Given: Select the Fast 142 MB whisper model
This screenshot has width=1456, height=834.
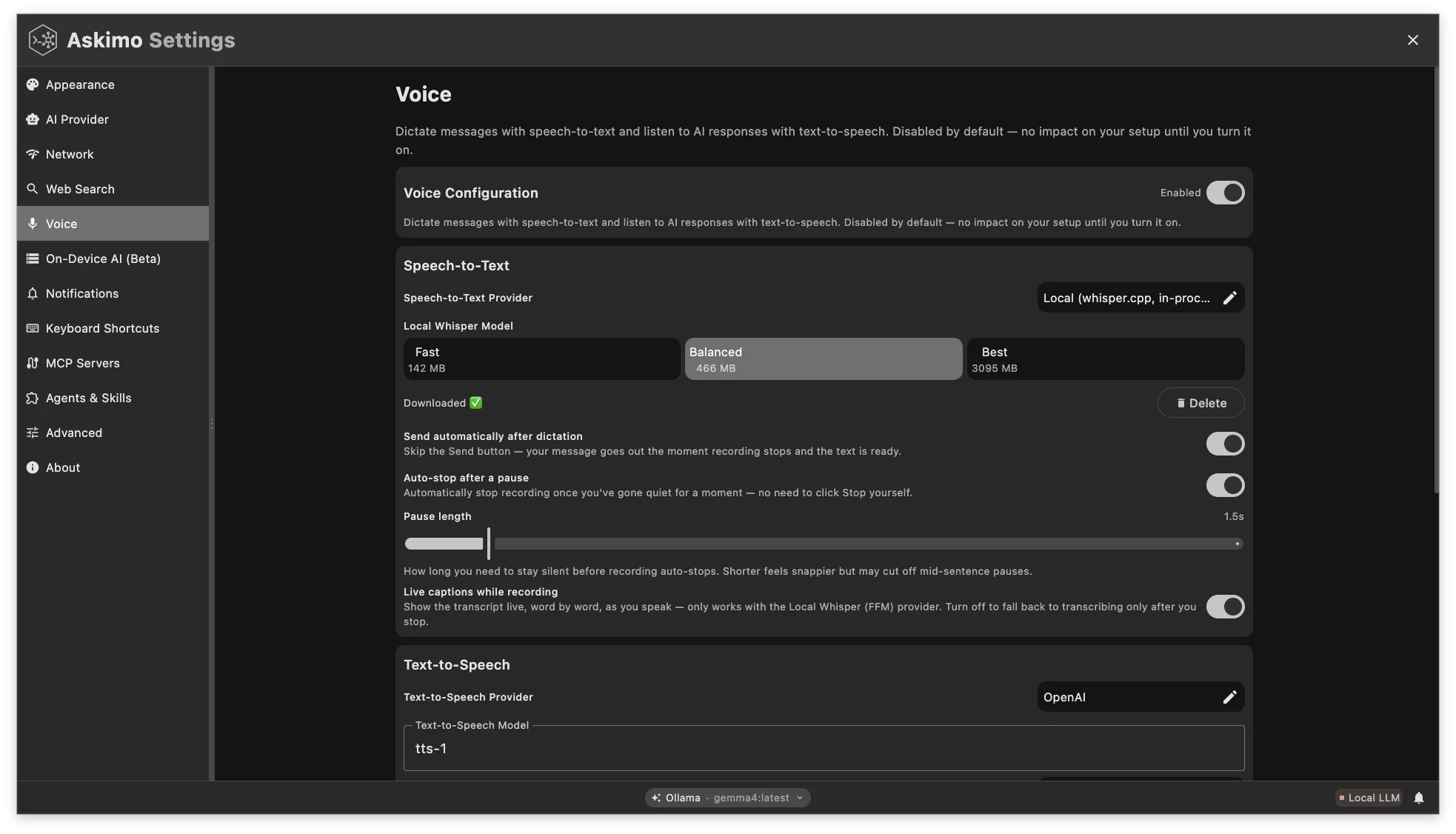Looking at the screenshot, I should coord(541,359).
